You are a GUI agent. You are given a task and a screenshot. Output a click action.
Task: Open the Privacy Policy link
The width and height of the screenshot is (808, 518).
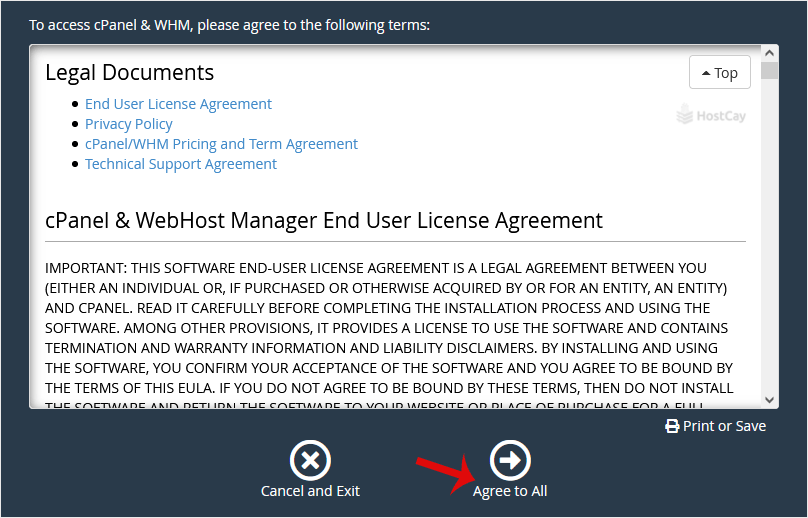coord(129,124)
